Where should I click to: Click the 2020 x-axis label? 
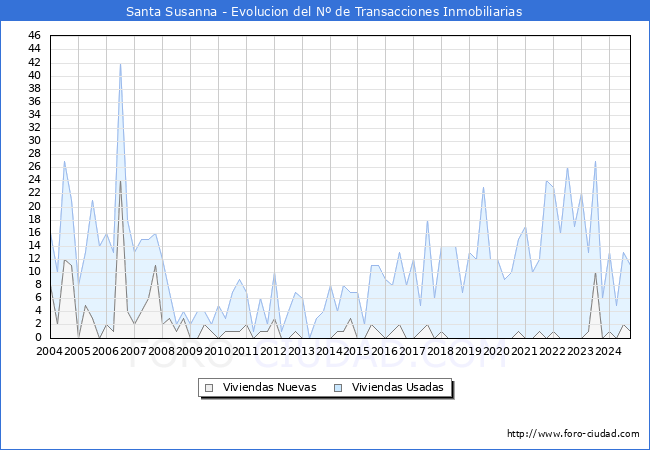[x=497, y=351]
